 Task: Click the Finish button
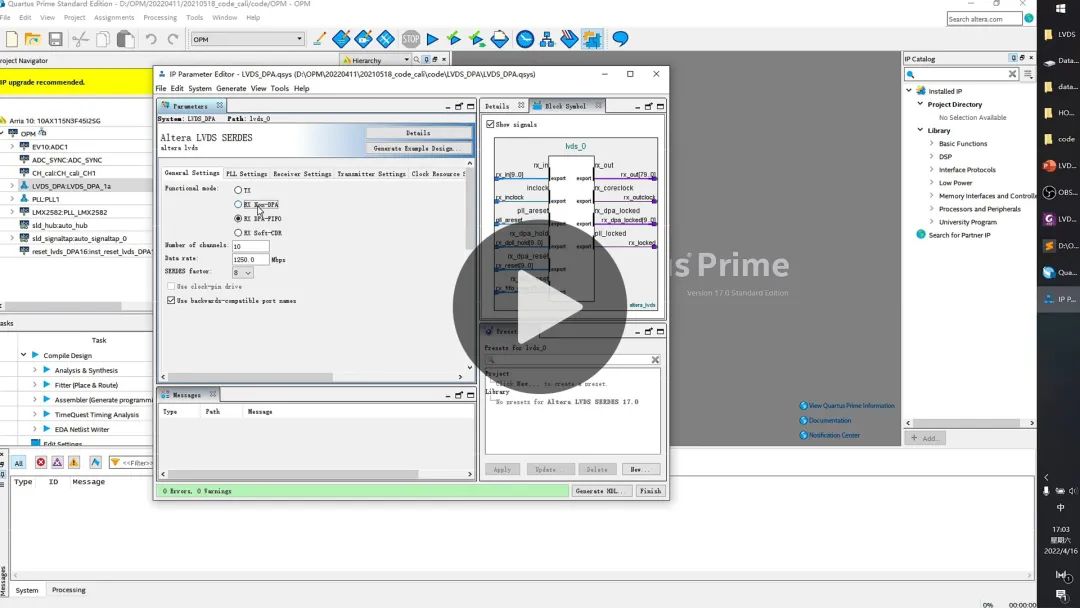tap(650, 491)
